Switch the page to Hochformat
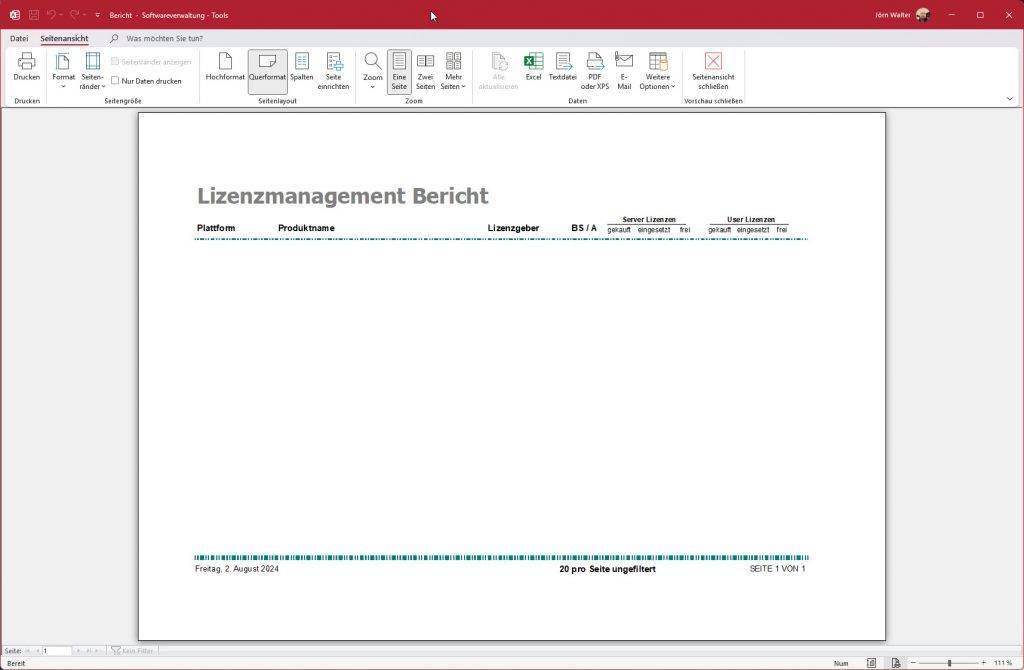The height and width of the screenshot is (670, 1024). tap(225, 70)
